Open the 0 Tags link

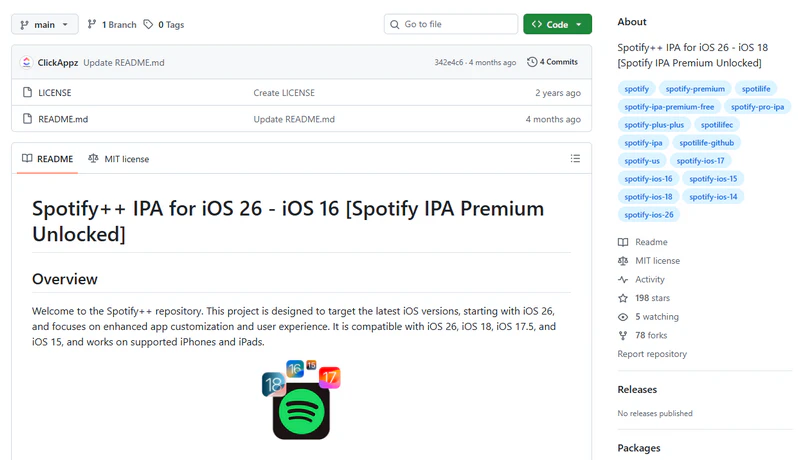tap(164, 24)
